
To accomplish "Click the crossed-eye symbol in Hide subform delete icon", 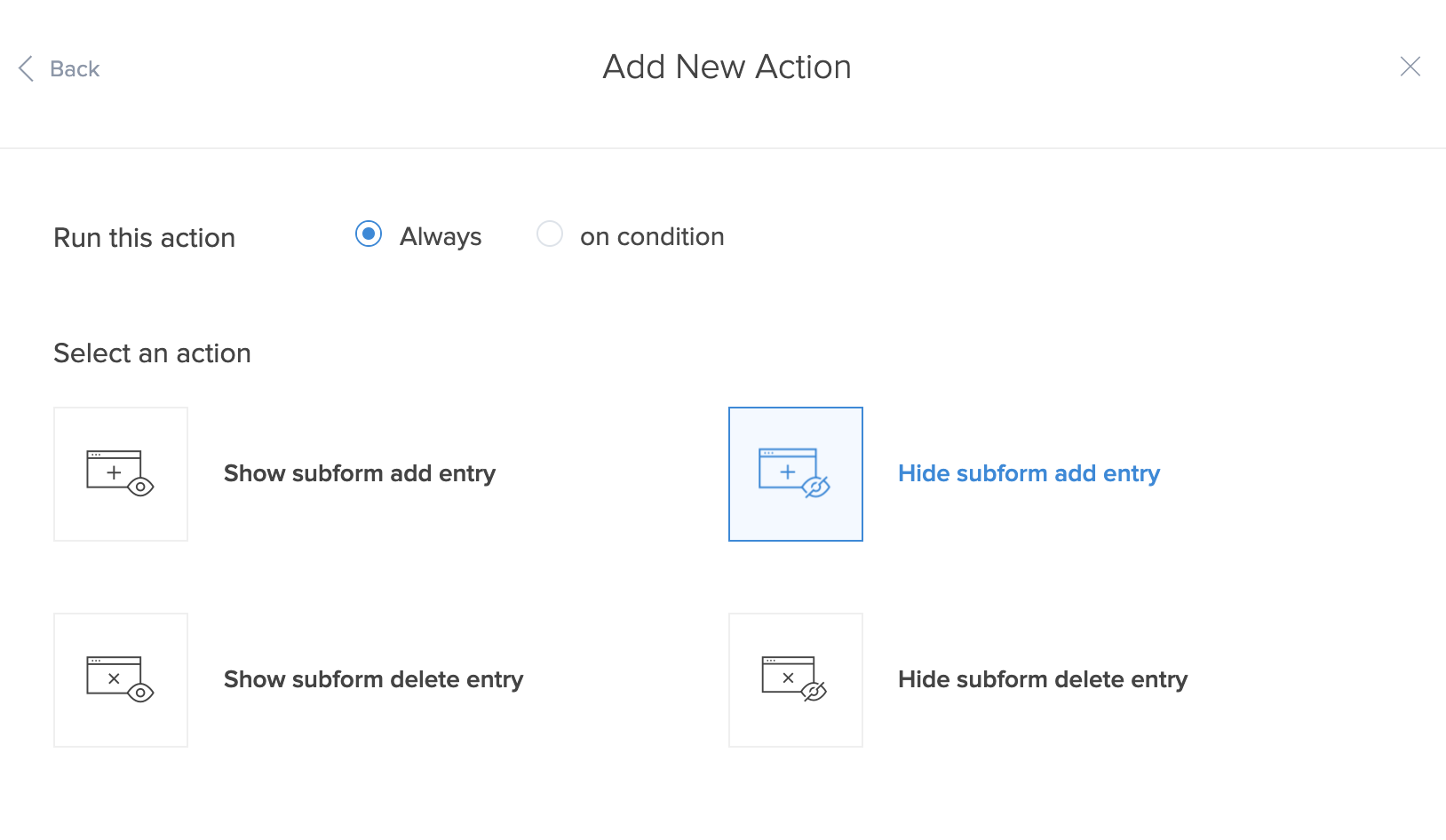I will click(x=814, y=692).
